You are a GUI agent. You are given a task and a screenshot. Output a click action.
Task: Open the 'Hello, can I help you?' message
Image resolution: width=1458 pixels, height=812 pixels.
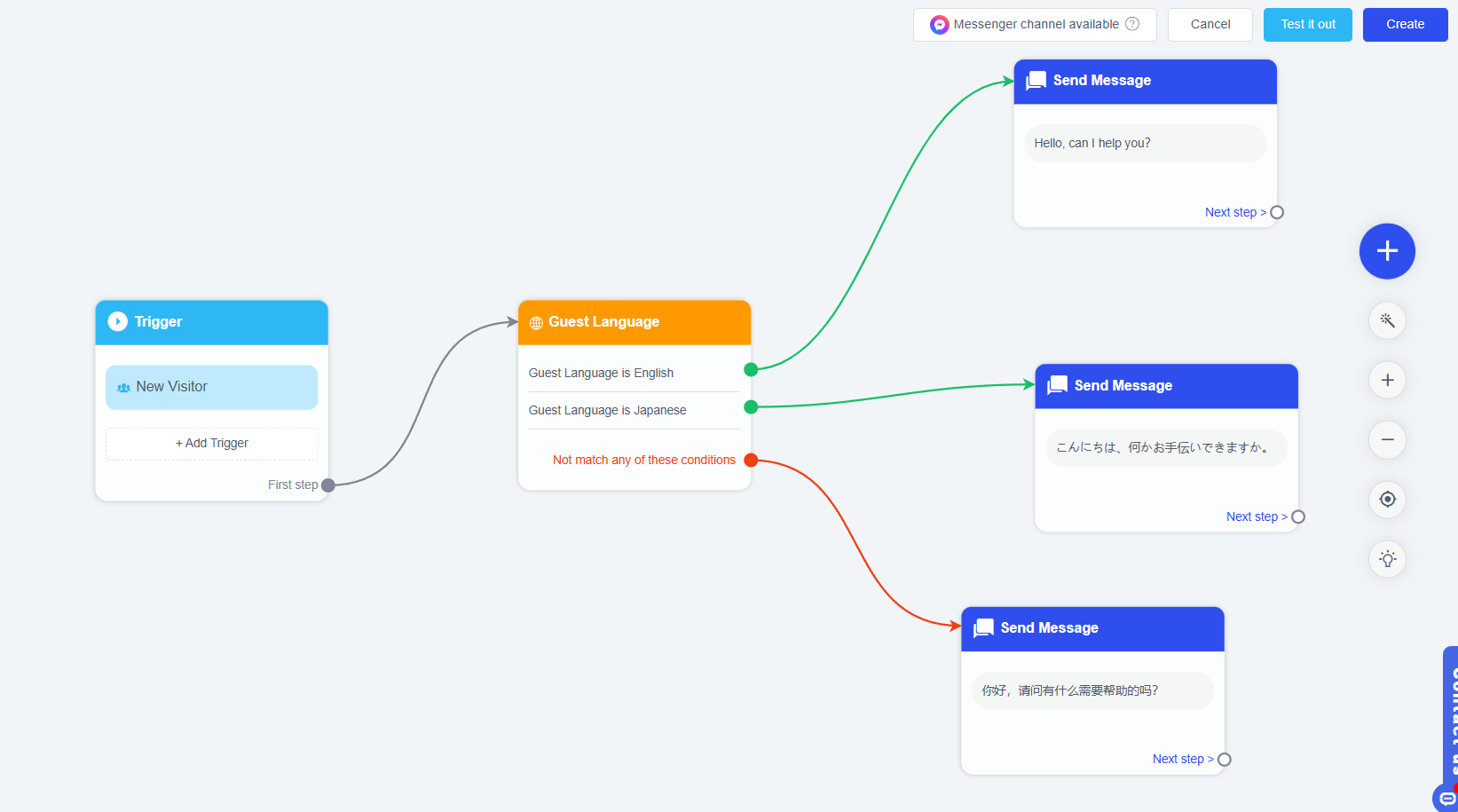coord(1145,143)
